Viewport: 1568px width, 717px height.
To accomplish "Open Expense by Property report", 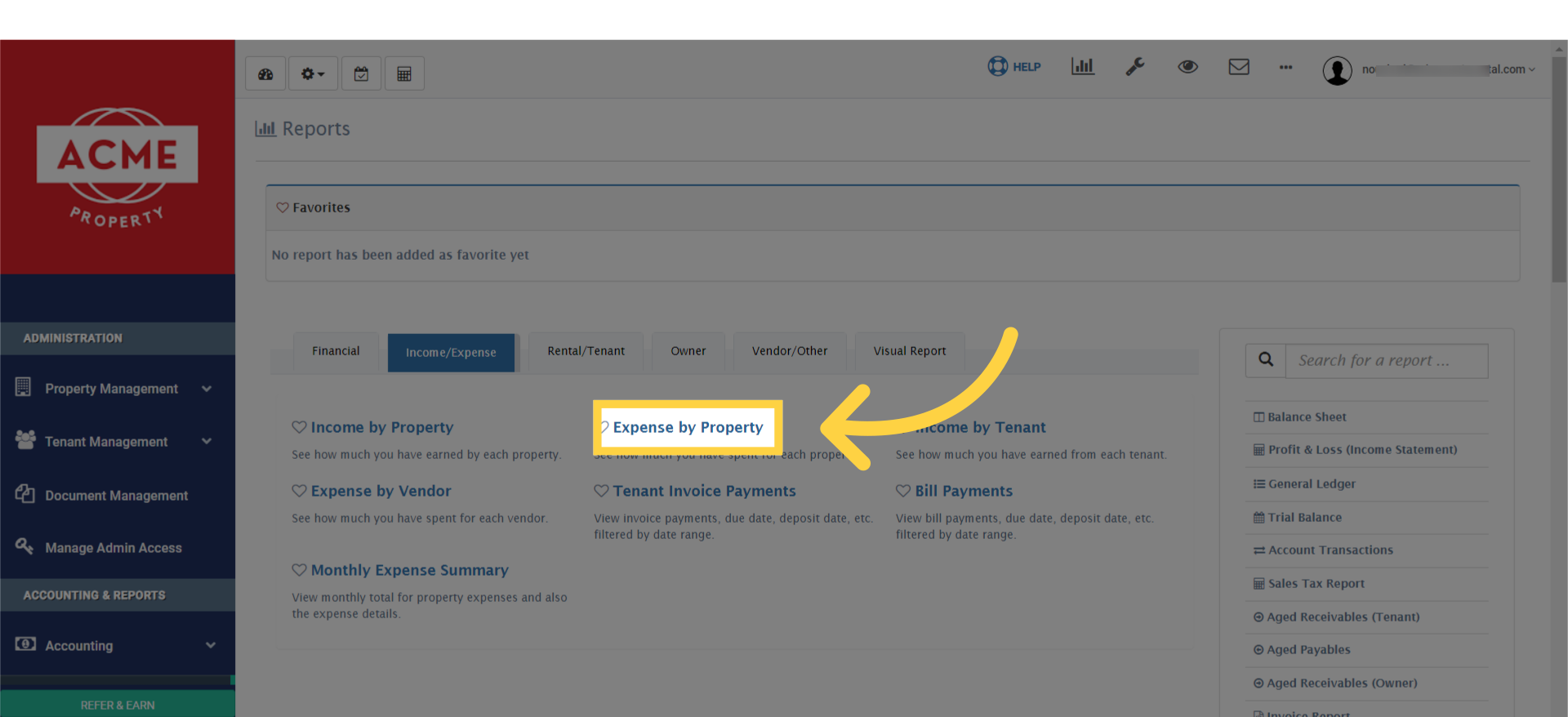I will [x=688, y=427].
